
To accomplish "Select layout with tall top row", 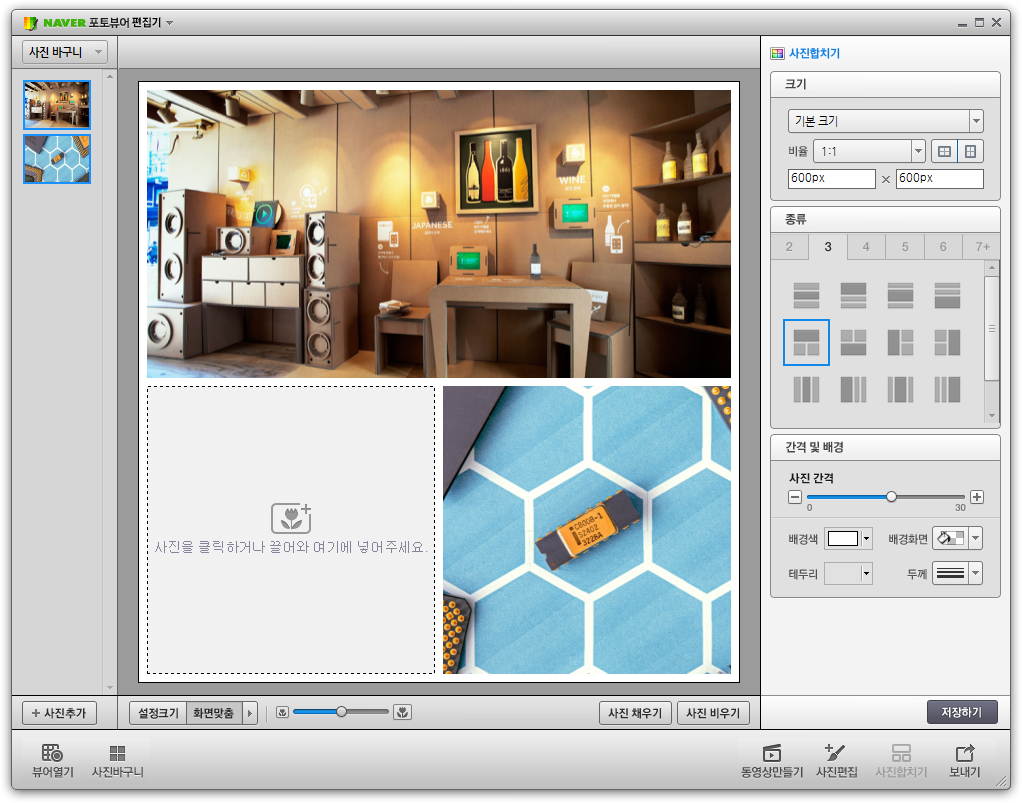I will [853, 295].
